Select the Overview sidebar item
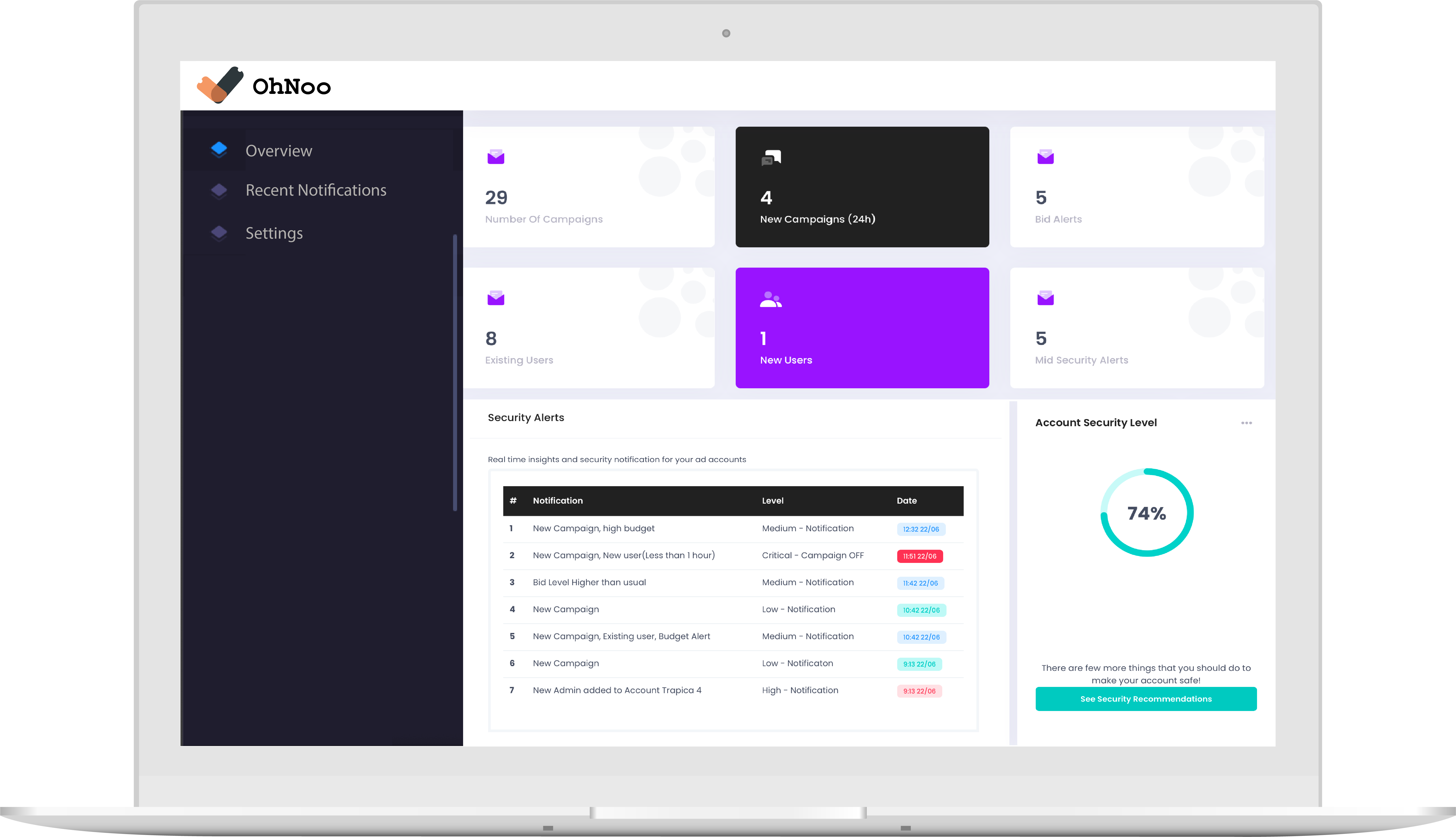The width and height of the screenshot is (1456, 837). [279, 151]
